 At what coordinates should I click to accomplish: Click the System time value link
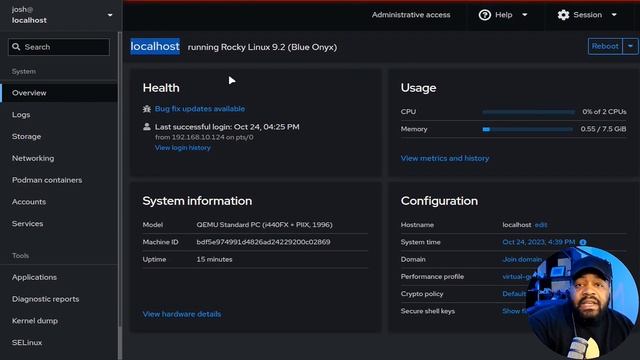(538, 242)
